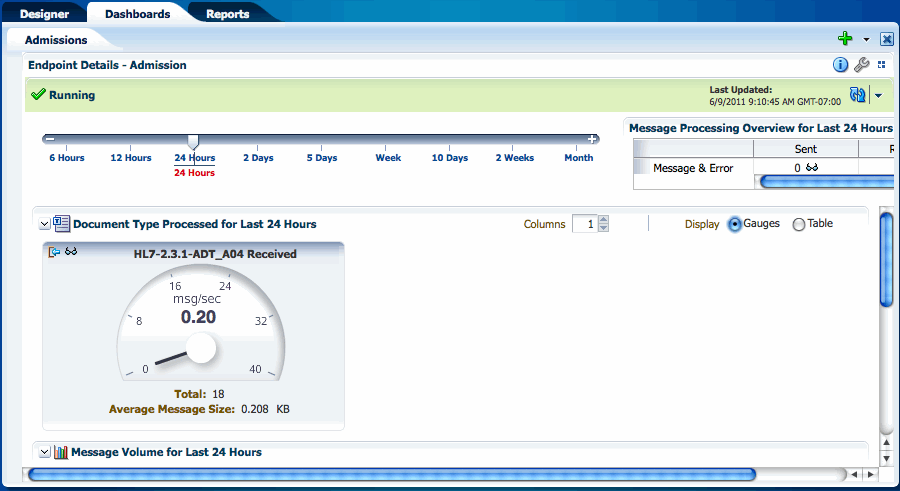Click the 0.20 msg/sec gauge value

pos(199,316)
